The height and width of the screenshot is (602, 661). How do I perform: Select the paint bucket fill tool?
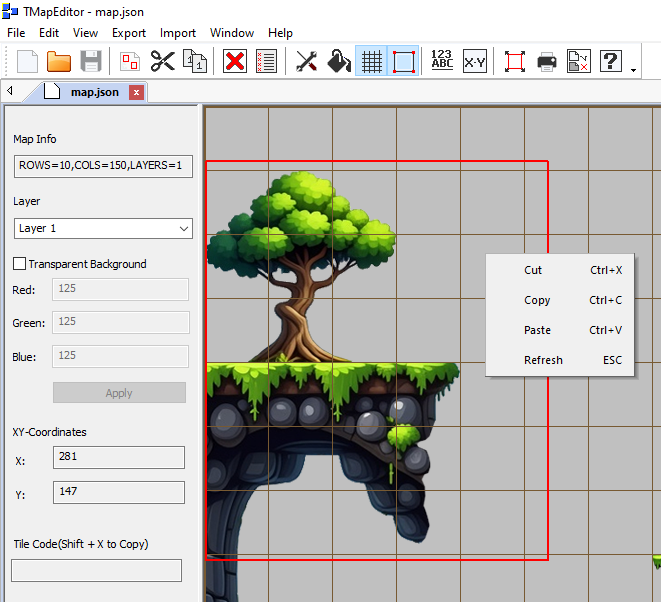(x=339, y=61)
